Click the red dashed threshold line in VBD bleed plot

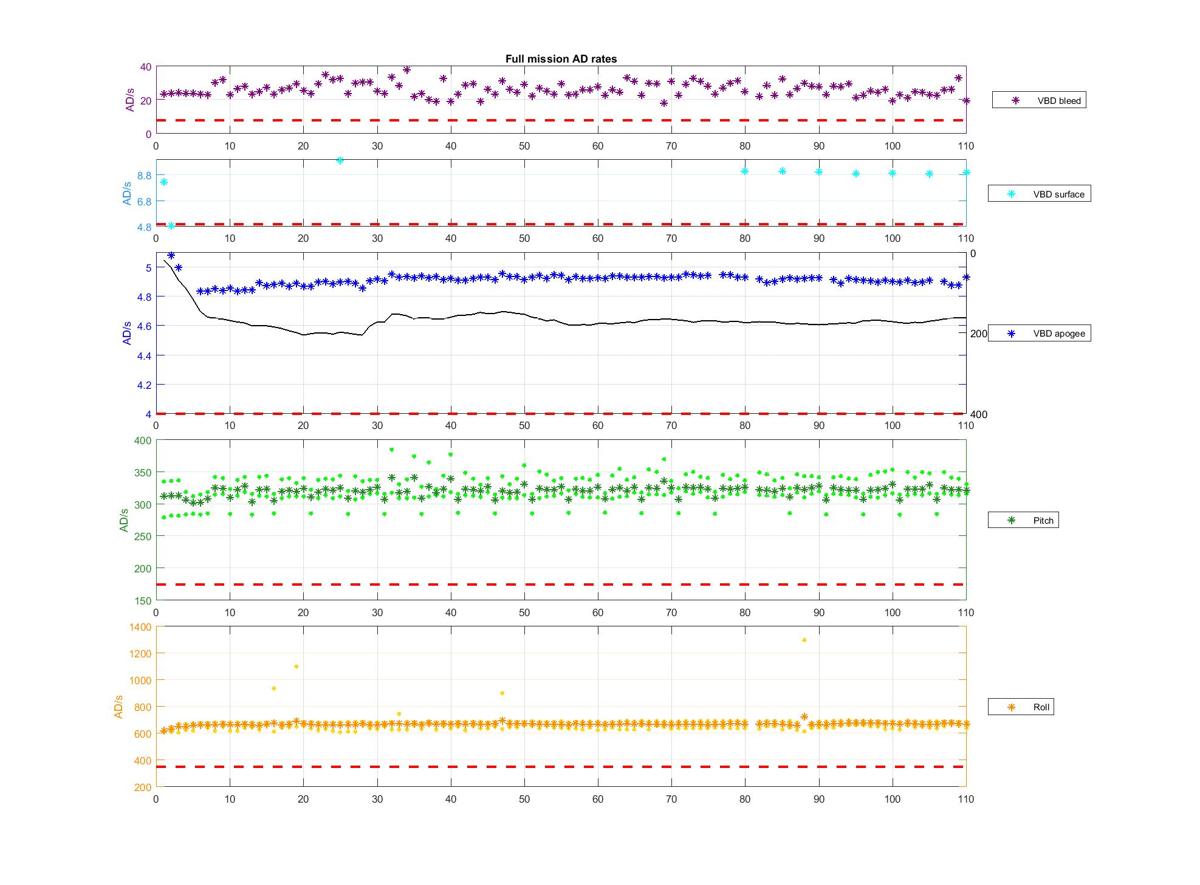point(561,120)
